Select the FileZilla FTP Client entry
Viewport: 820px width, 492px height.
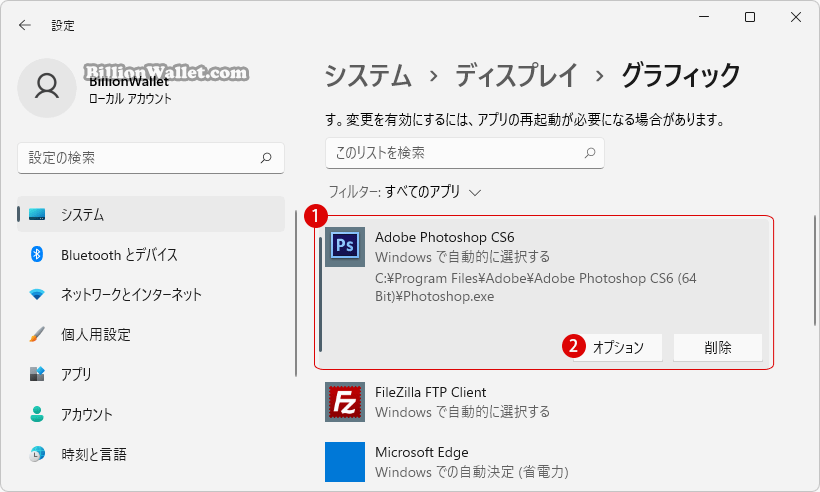click(544, 402)
